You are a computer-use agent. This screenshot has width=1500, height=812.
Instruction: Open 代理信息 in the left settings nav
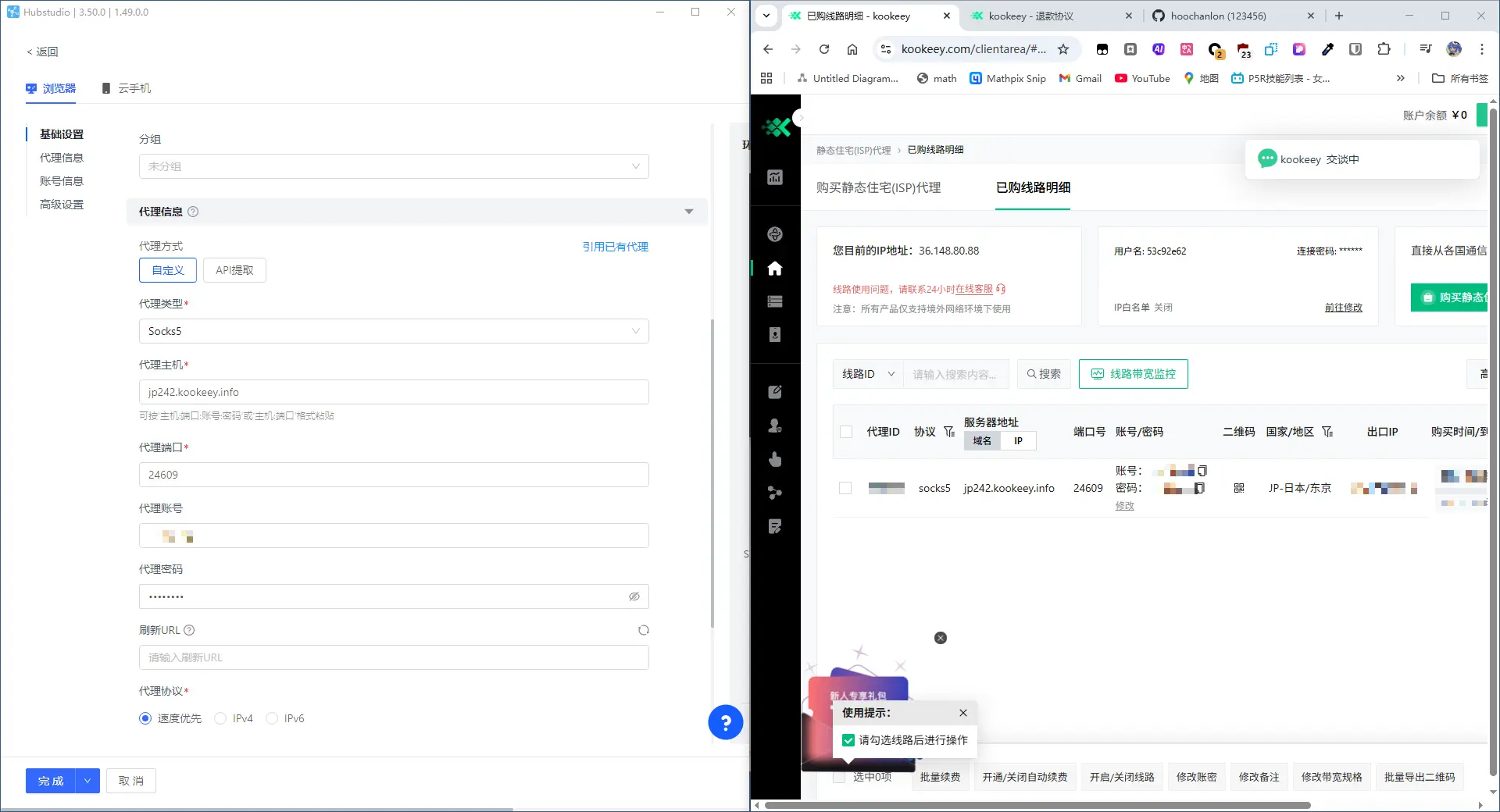pos(62,158)
